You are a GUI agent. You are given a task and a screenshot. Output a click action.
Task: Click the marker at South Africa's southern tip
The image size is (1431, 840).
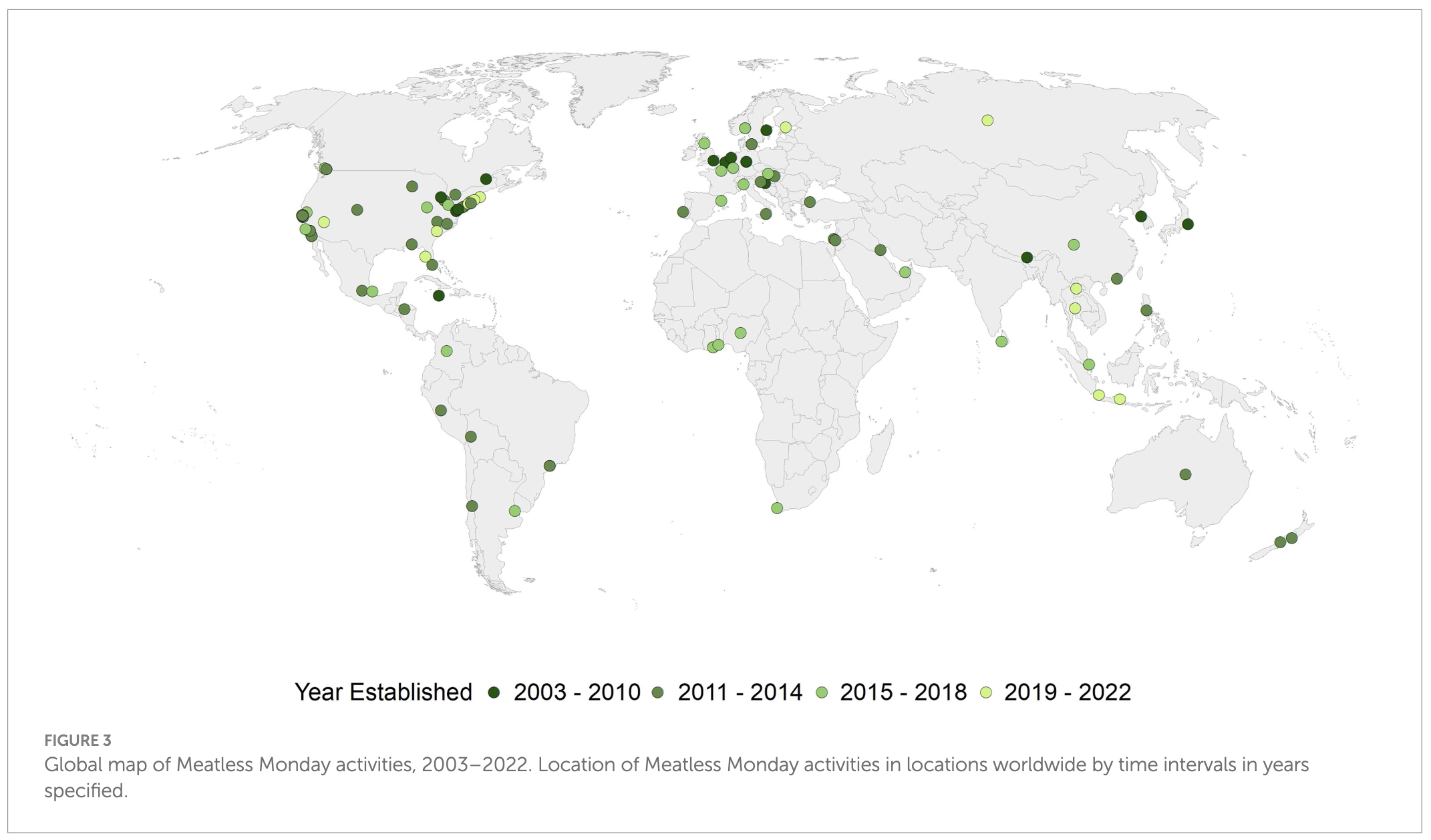[x=776, y=508]
